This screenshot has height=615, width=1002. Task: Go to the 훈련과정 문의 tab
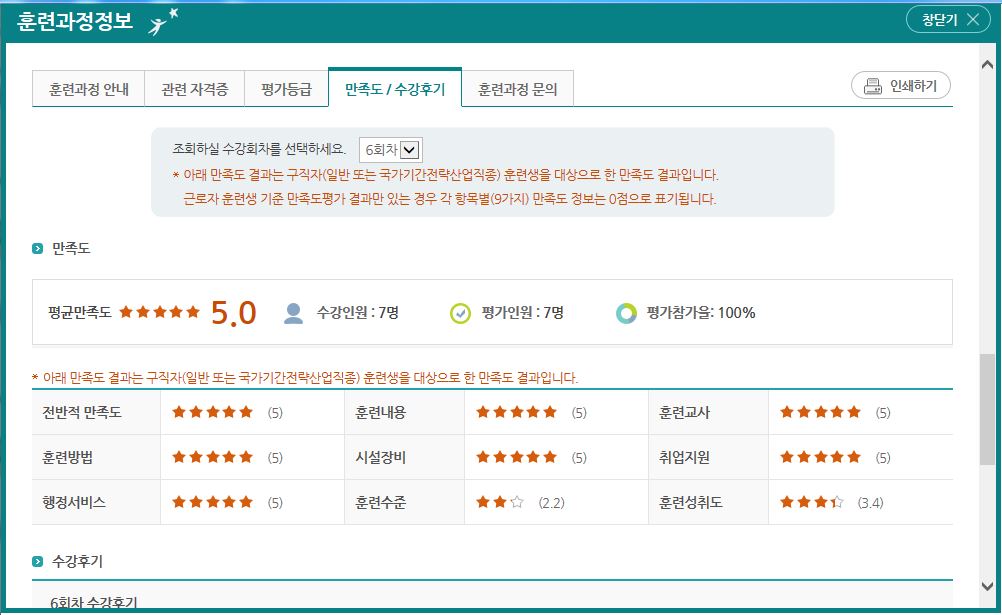click(x=517, y=89)
